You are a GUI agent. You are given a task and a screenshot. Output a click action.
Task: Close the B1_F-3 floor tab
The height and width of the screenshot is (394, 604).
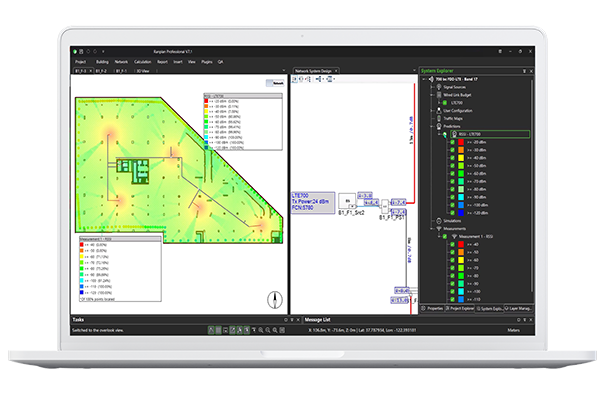click(91, 71)
